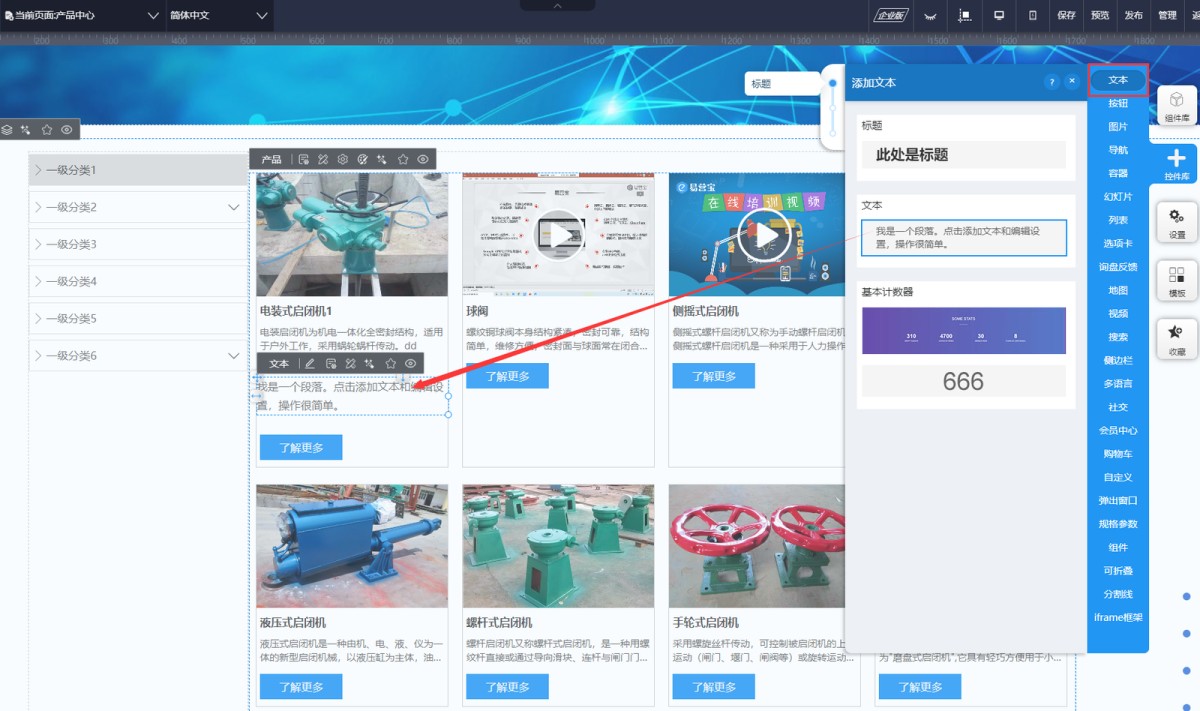Switch to mobile phone view icon
This screenshot has height=711, width=1200.
pos(1033,16)
